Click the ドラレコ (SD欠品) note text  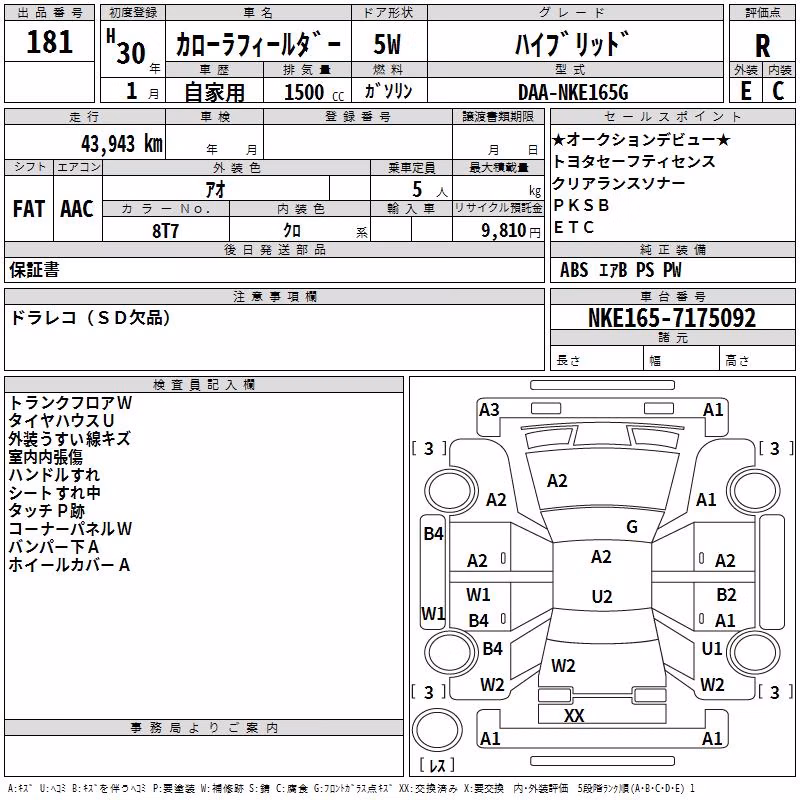tap(90, 318)
